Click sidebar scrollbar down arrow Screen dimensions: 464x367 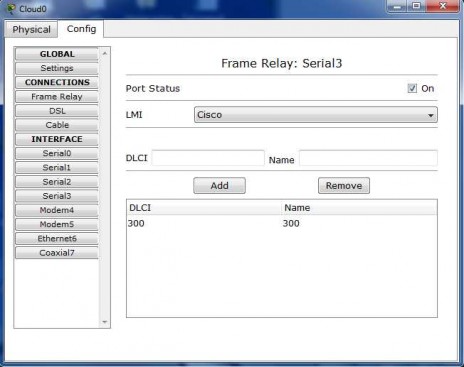pyautogui.click(x=105, y=322)
